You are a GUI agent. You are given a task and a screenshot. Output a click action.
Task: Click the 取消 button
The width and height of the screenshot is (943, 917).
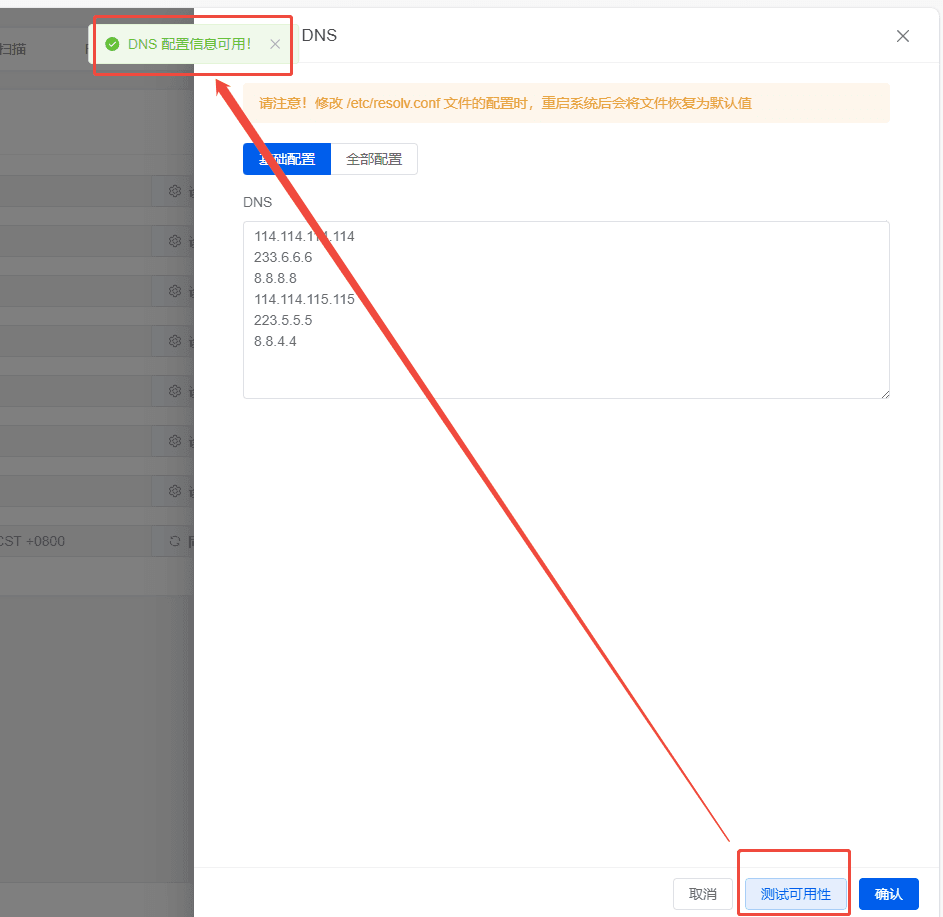(702, 894)
